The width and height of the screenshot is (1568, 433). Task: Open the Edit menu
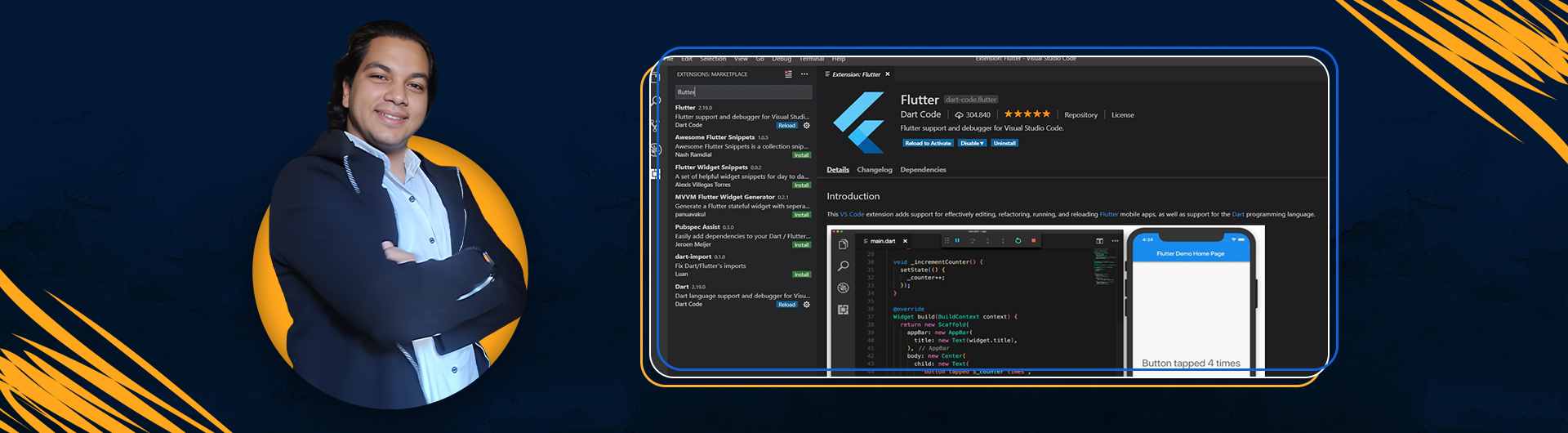tap(687, 59)
